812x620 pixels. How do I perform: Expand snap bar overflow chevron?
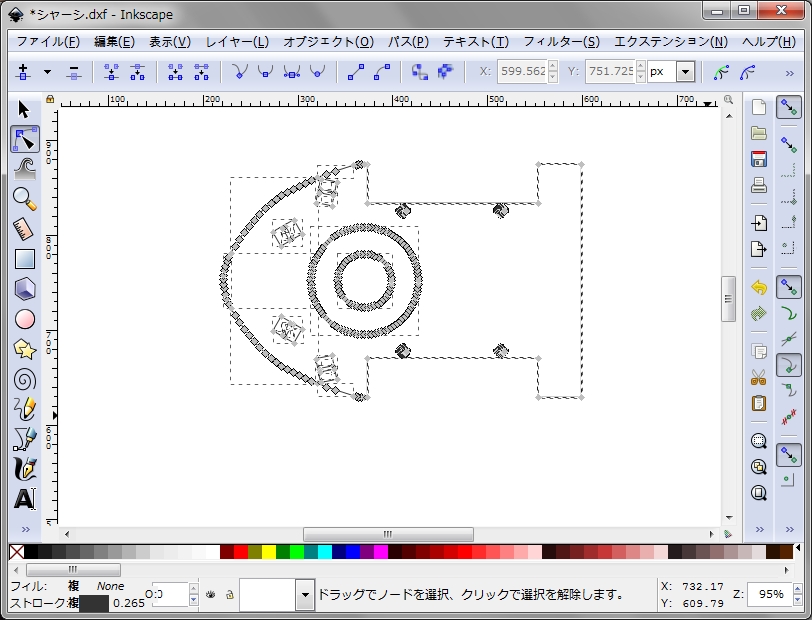tap(789, 529)
